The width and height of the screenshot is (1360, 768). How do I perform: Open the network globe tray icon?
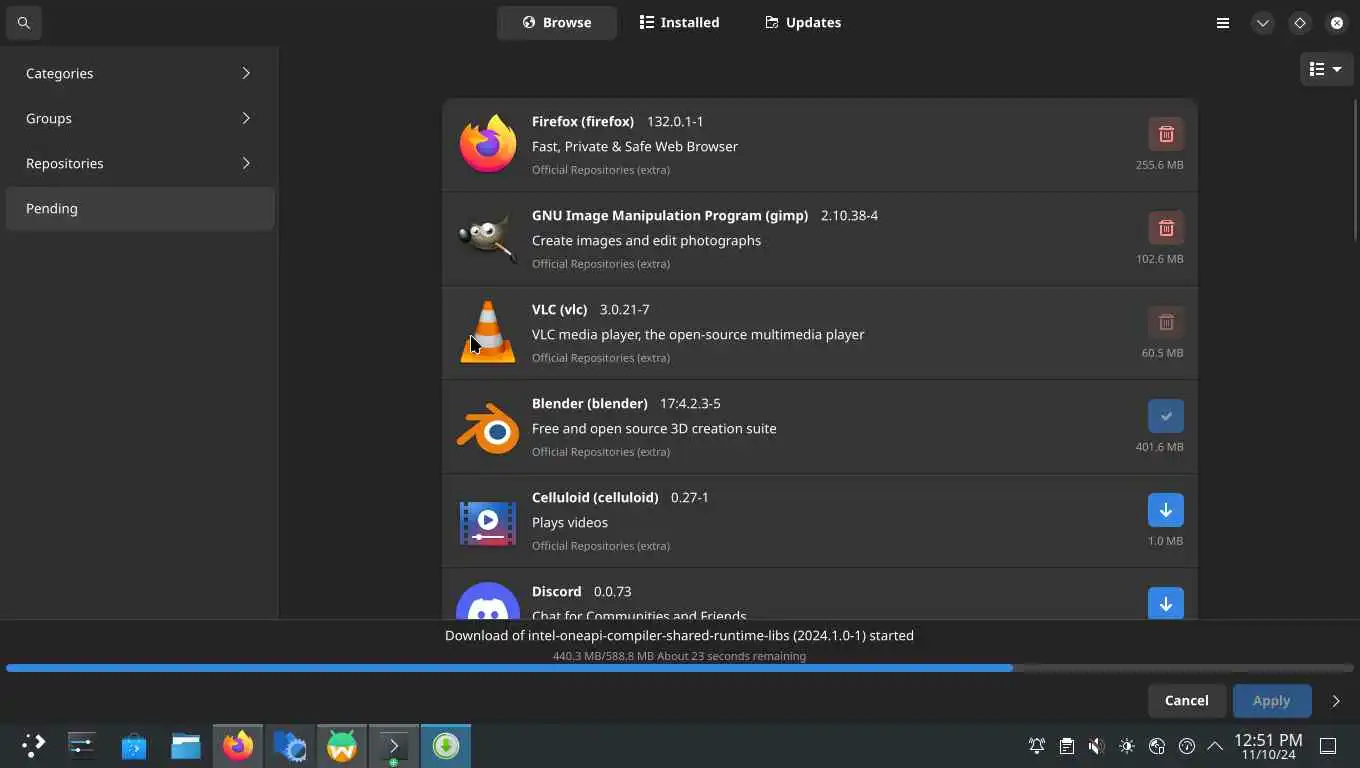1157,746
